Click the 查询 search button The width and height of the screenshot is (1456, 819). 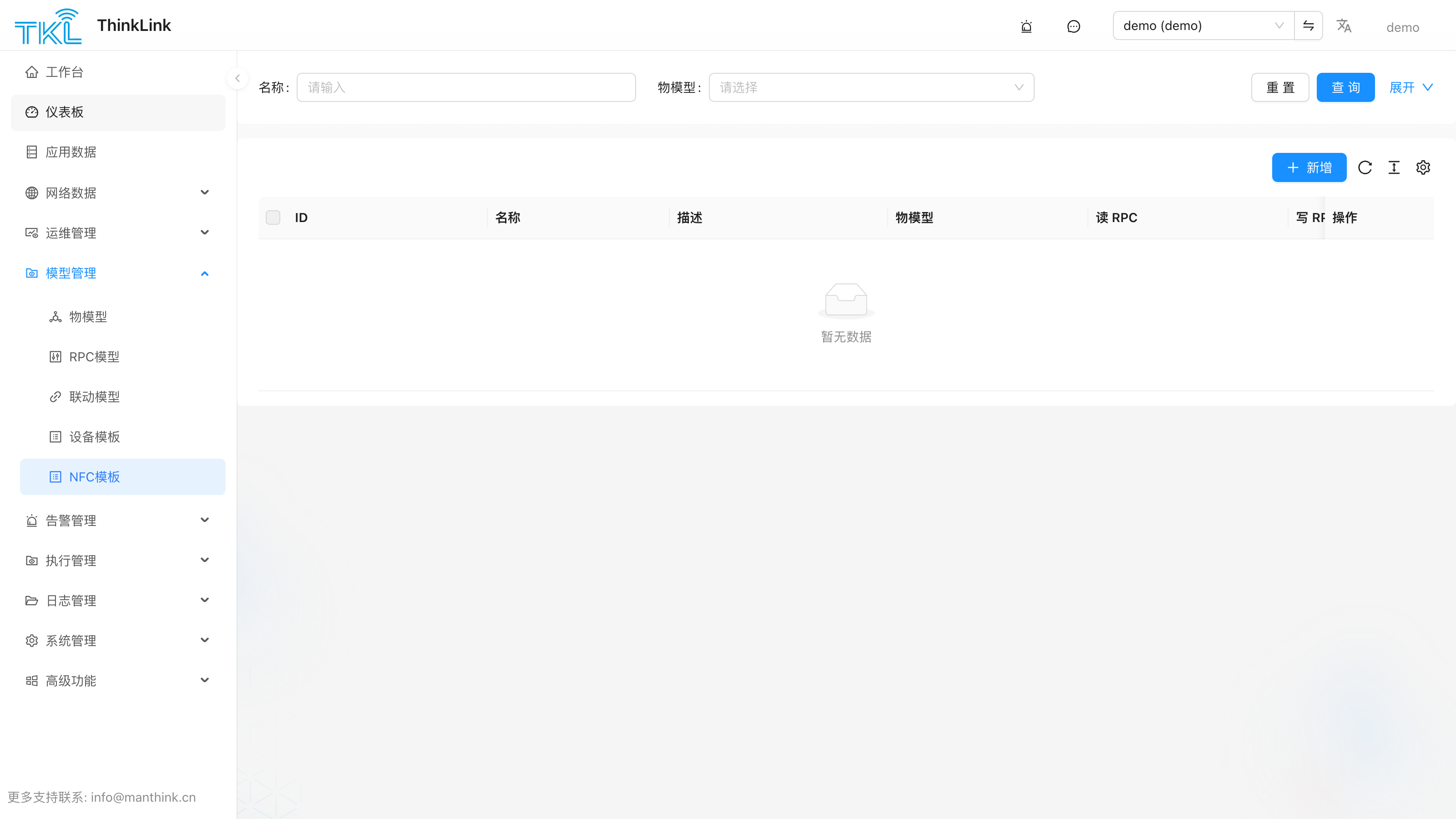click(1345, 88)
